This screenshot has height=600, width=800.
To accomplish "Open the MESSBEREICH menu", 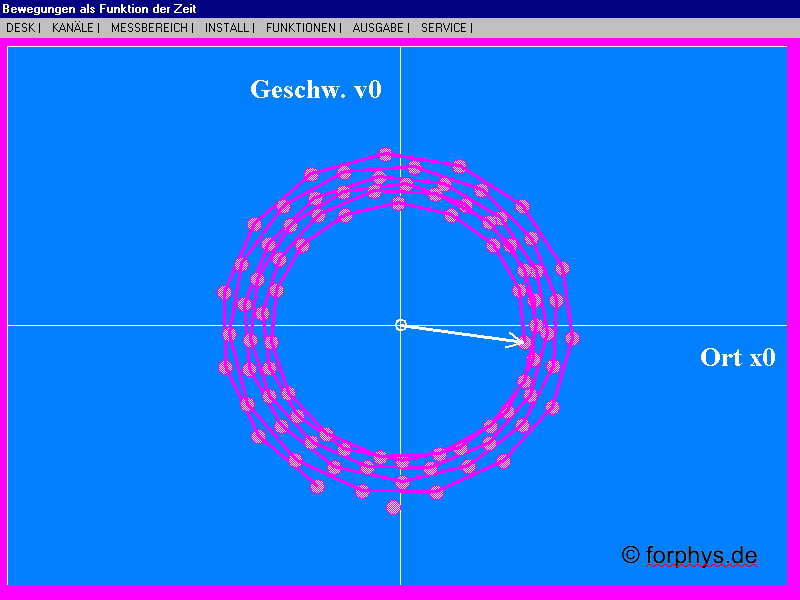I will [148, 28].
